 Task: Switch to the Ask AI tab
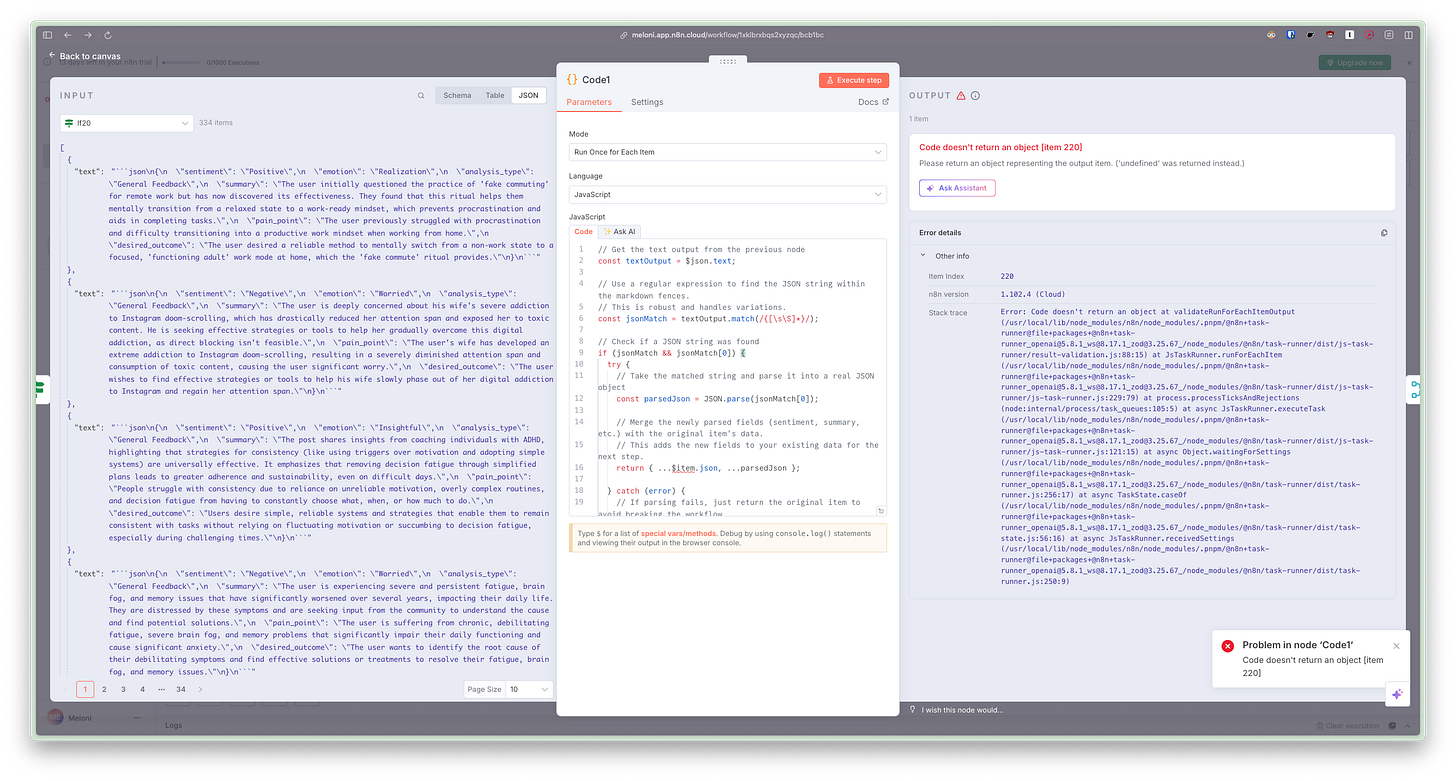point(619,231)
